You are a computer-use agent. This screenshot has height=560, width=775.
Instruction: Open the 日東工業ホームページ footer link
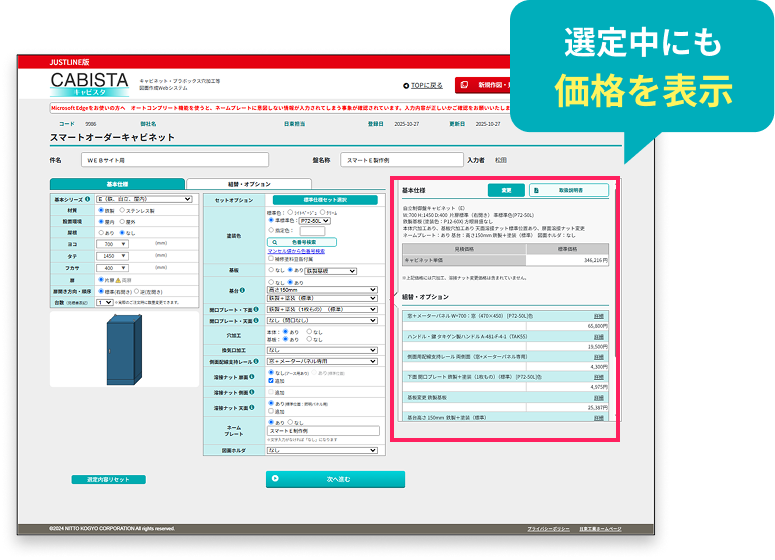pos(600,529)
